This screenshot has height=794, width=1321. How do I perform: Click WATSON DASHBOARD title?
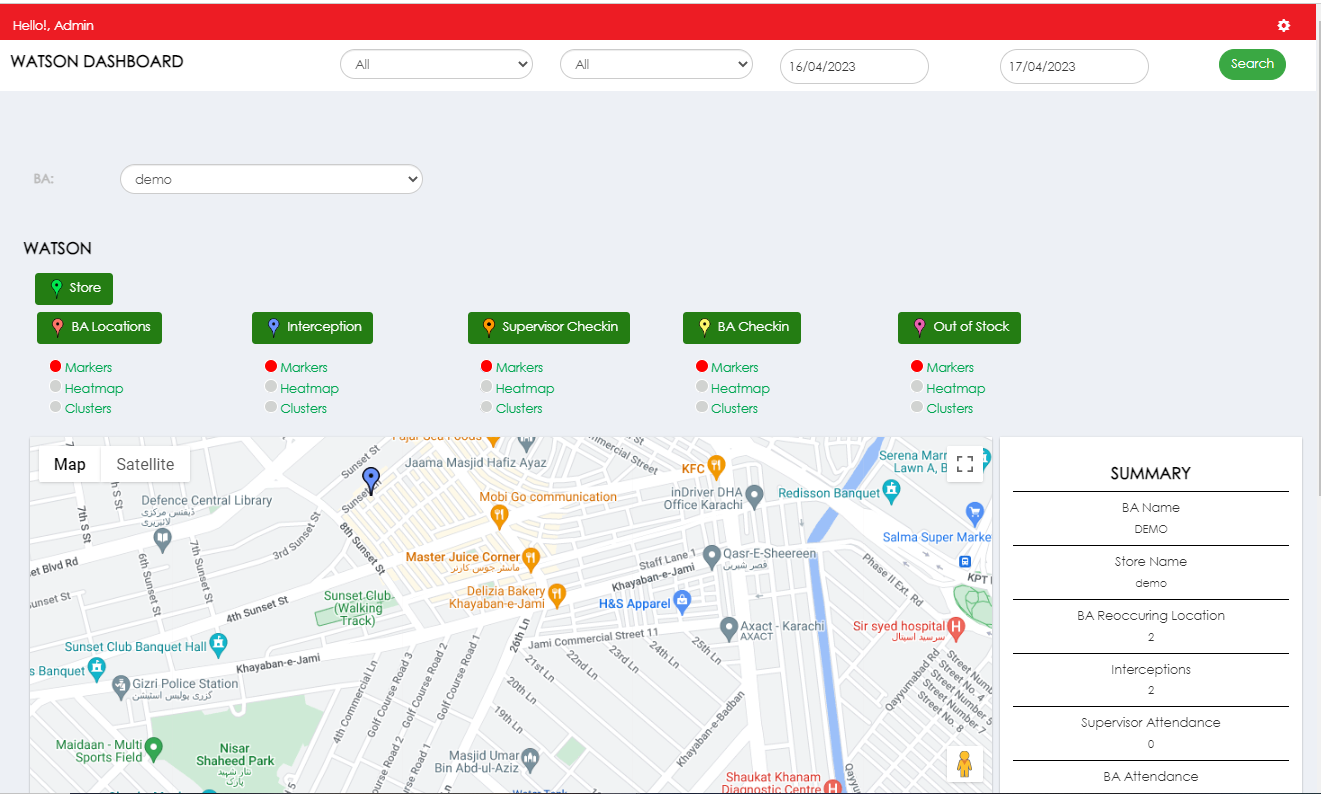click(x=97, y=61)
